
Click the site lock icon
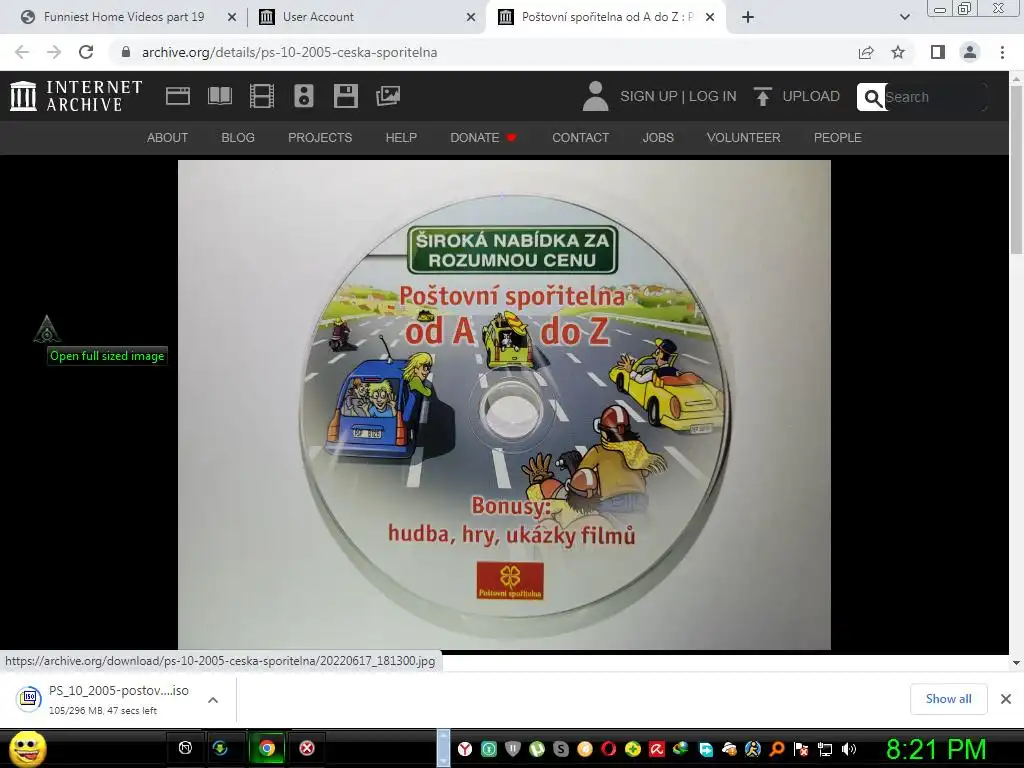127,52
